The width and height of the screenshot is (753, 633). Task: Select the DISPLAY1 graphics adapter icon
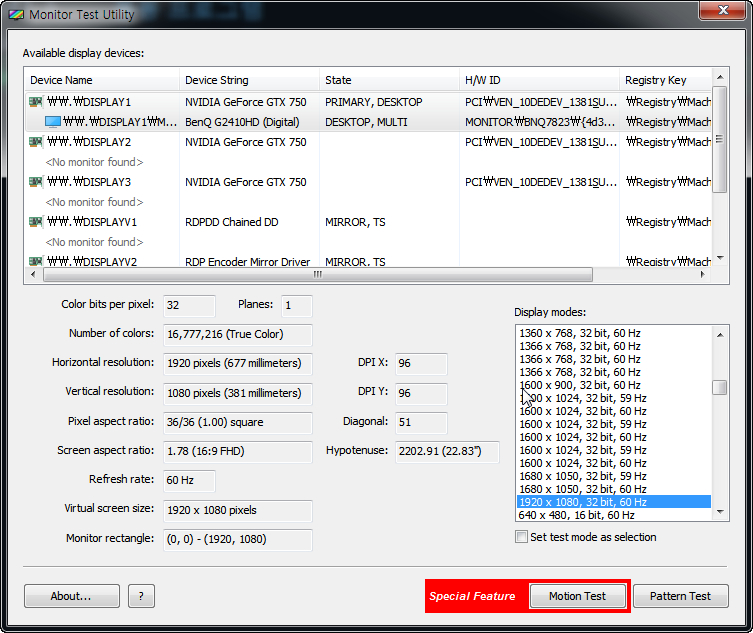tap(36, 102)
